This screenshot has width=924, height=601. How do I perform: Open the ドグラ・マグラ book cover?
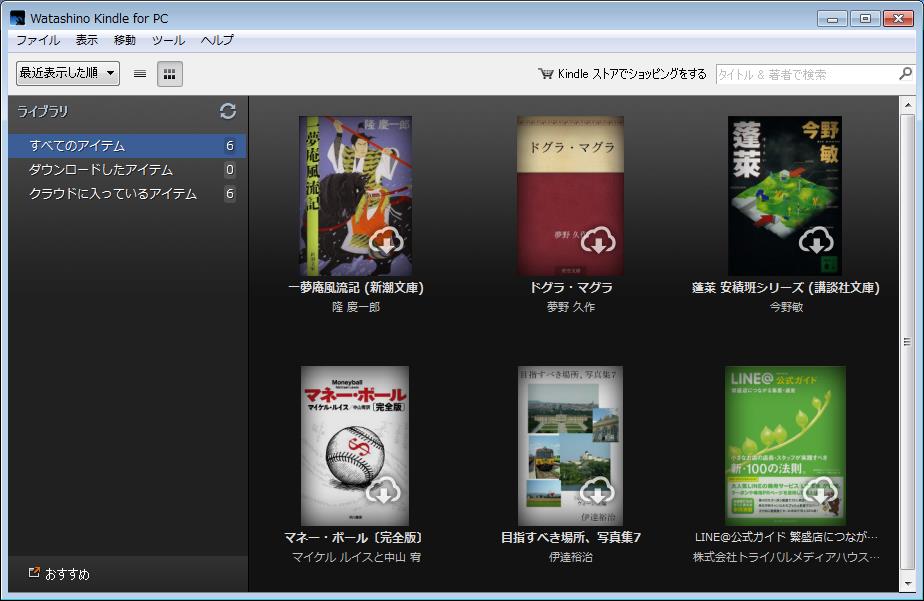click(x=570, y=196)
